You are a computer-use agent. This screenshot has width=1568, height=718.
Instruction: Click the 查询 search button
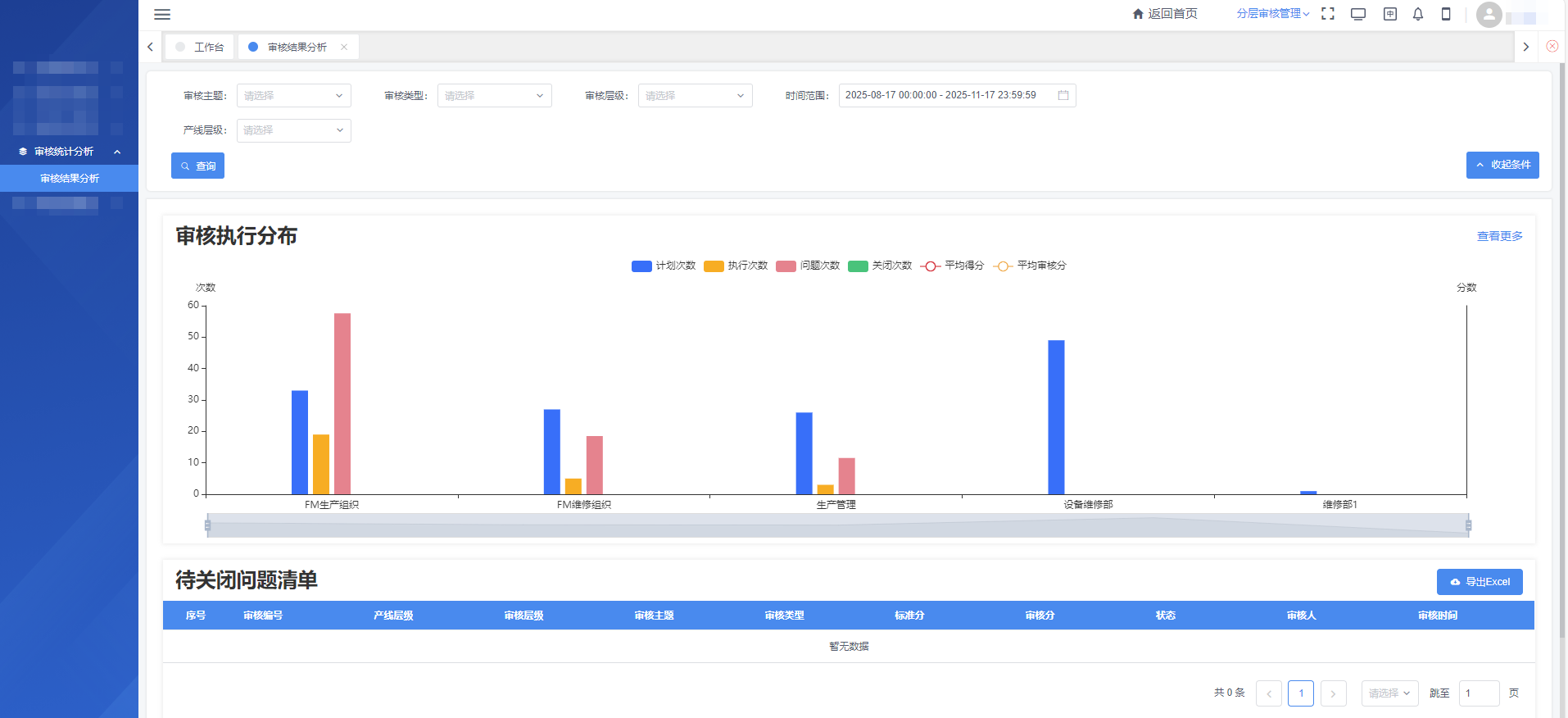click(x=197, y=166)
